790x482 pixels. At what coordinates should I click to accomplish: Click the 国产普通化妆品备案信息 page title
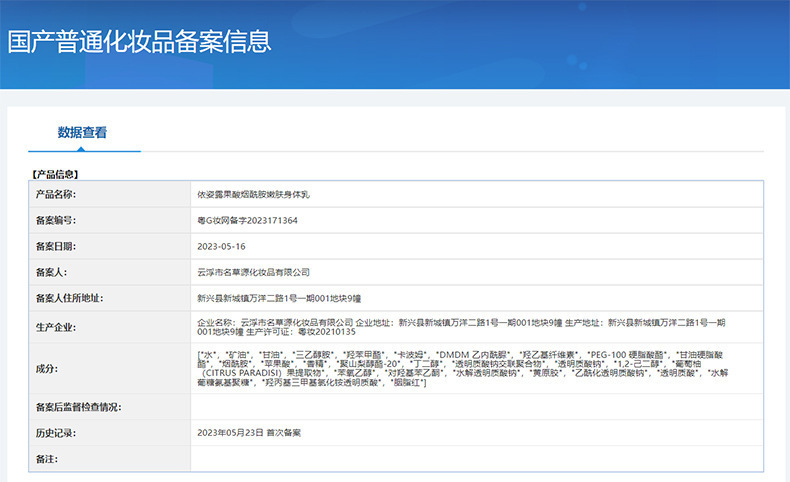click(139, 42)
